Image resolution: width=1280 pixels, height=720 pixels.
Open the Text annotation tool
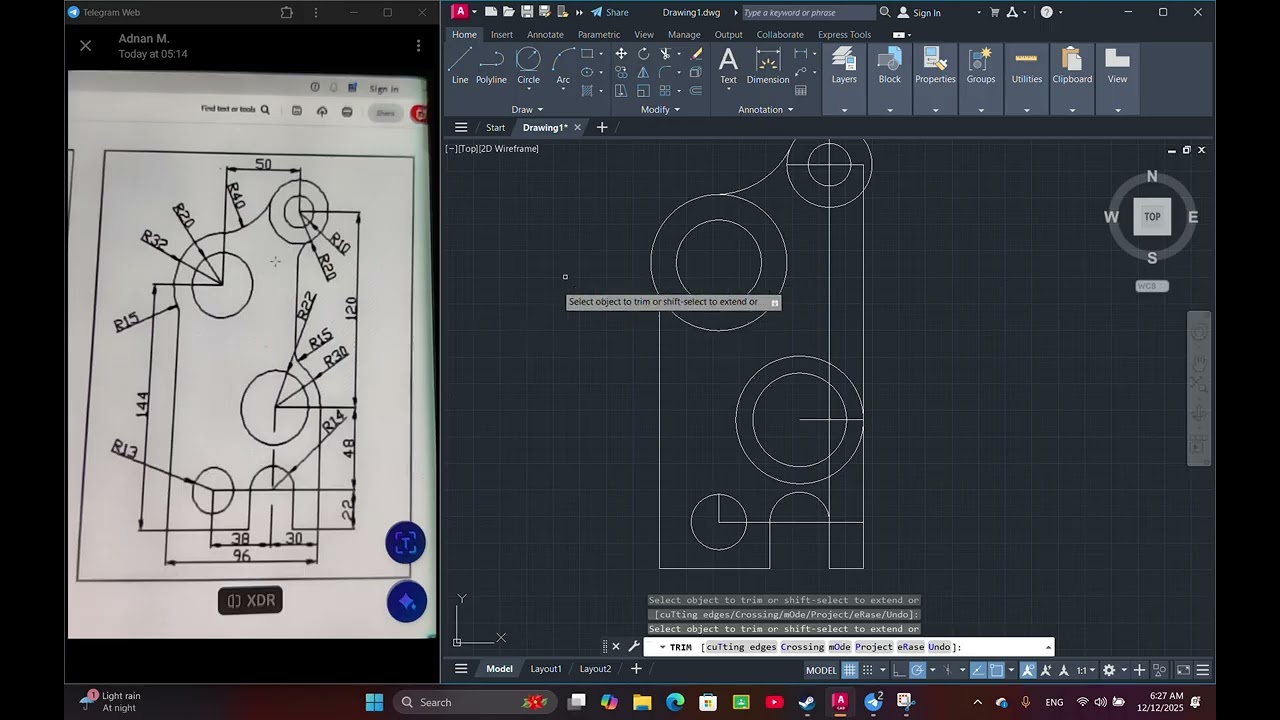click(x=728, y=66)
